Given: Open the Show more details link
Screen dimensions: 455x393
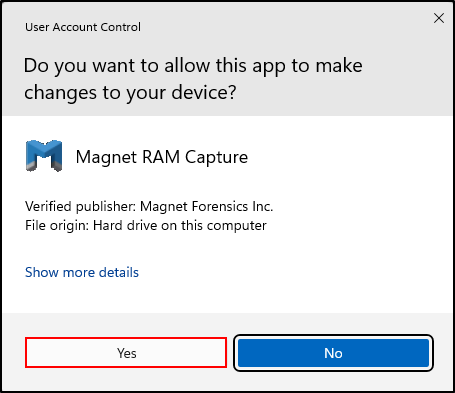Looking at the screenshot, I should pos(82,272).
